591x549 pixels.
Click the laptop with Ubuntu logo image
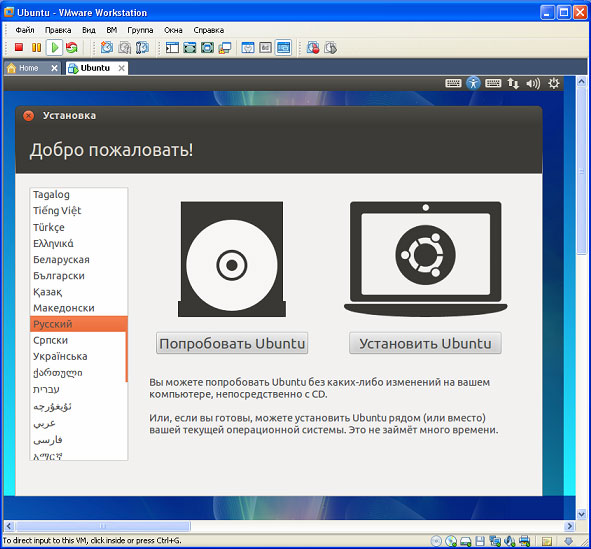point(426,258)
